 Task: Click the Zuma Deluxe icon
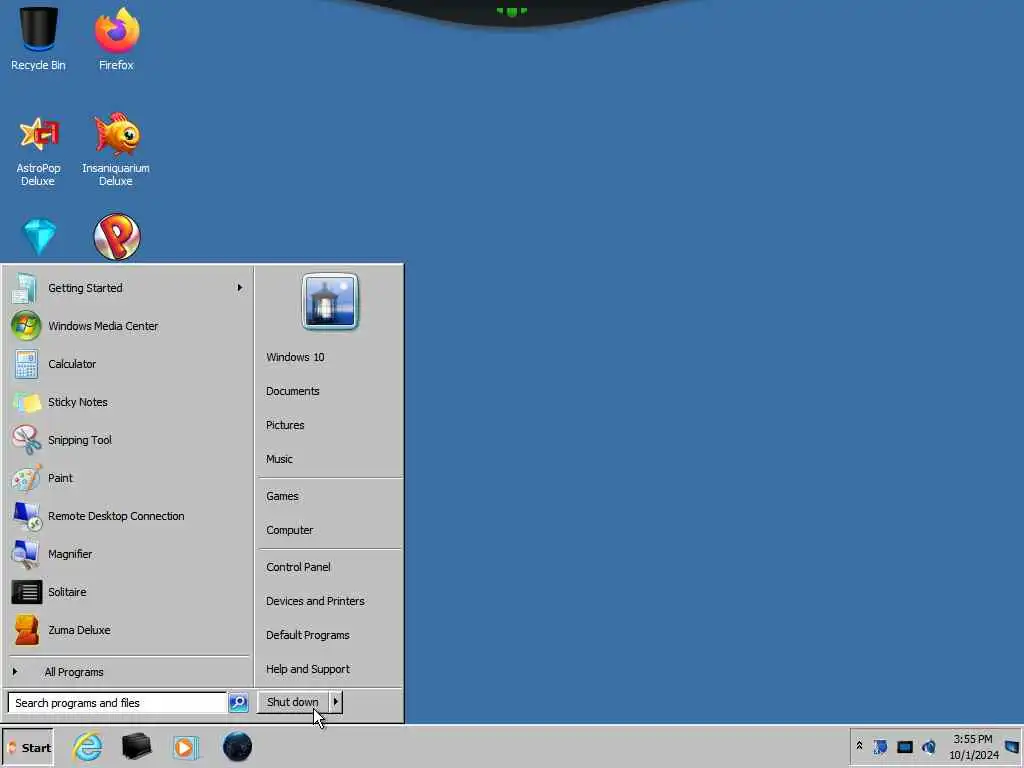point(27,630)
